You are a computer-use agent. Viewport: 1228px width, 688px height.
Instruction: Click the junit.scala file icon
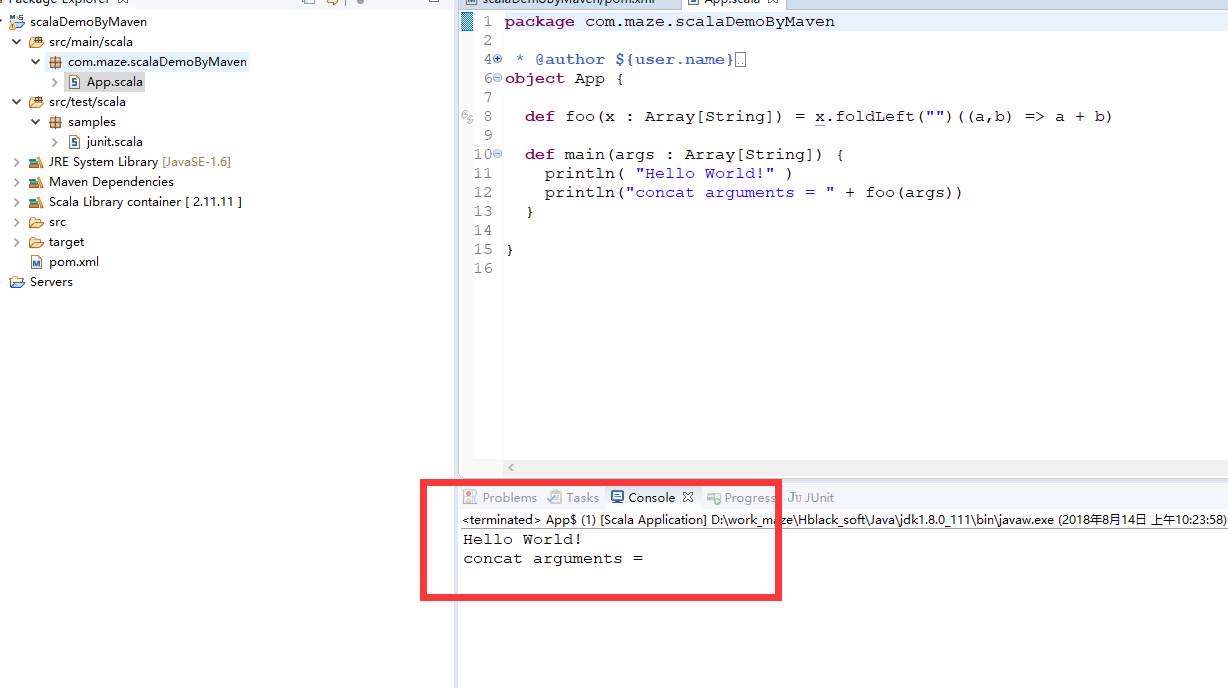(x=75, y=142)
